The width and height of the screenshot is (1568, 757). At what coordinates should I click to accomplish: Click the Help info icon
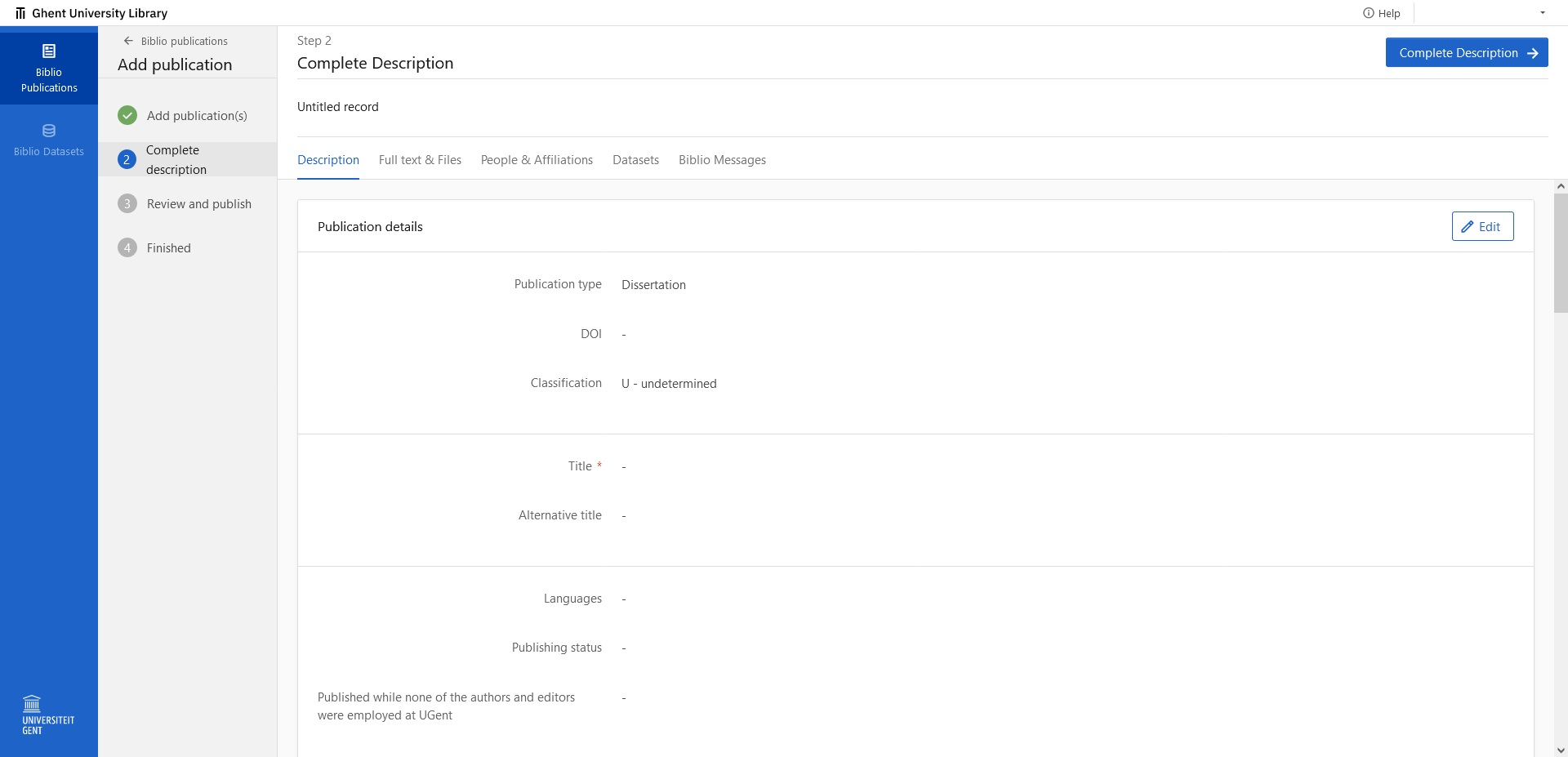(x=1369, y=13)
